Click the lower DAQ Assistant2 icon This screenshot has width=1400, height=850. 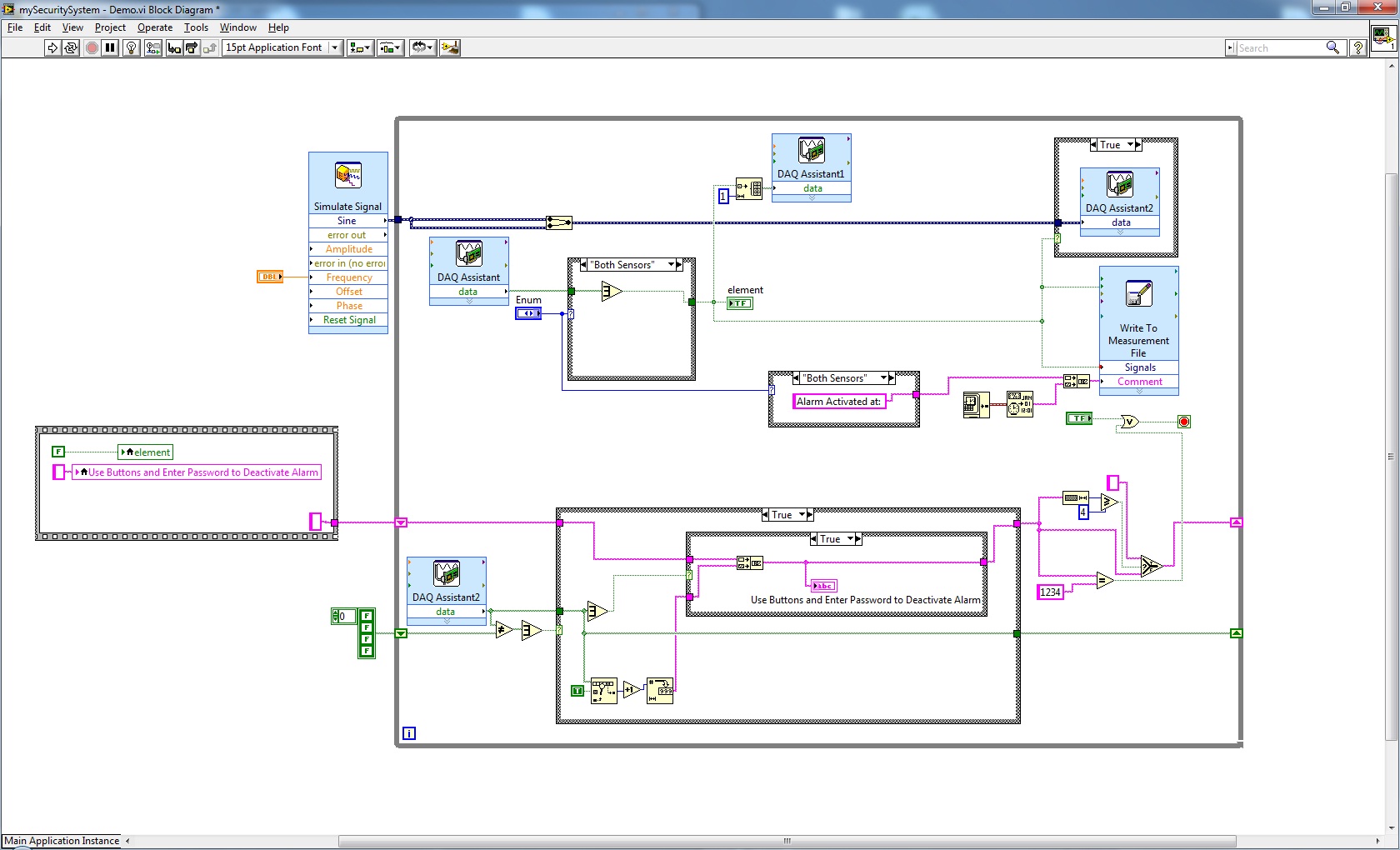click(447, 573)
